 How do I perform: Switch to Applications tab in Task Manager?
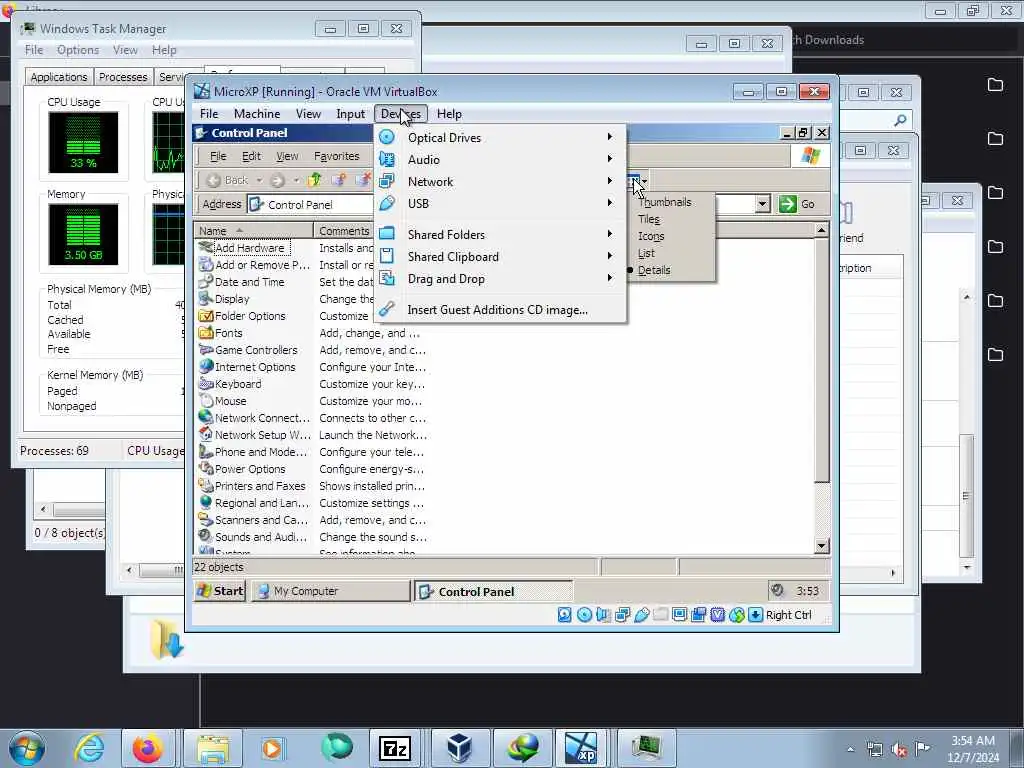(59, 77)
